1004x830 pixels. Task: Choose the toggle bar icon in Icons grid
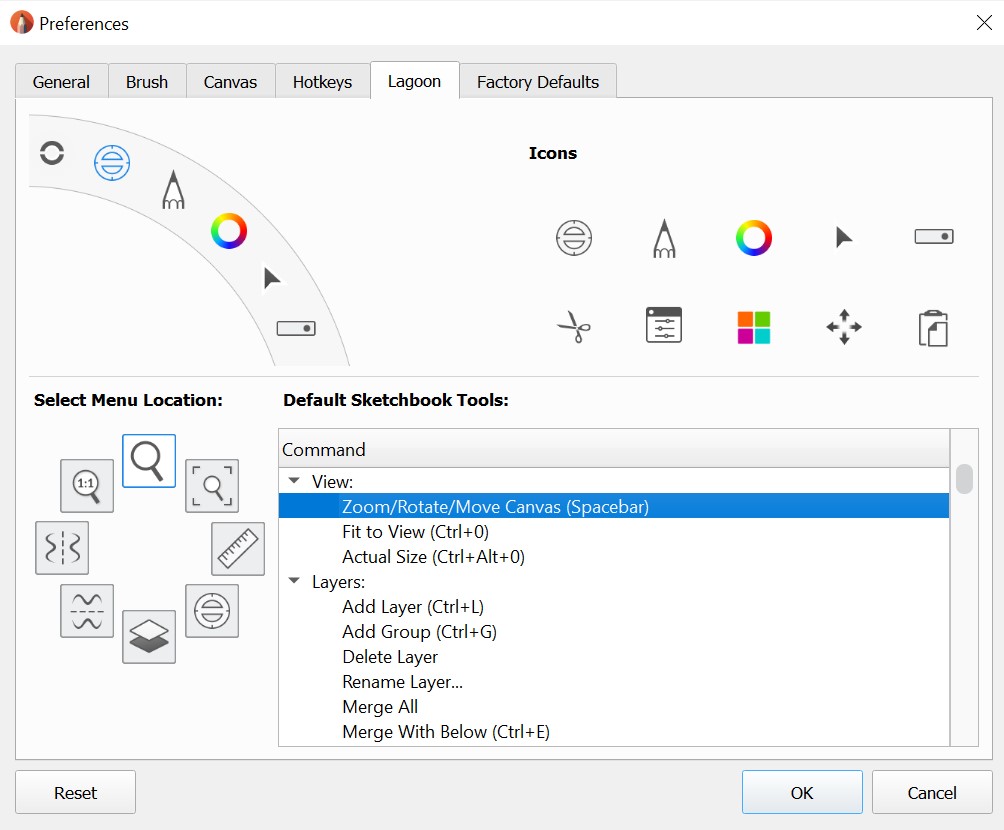(934, 236)
